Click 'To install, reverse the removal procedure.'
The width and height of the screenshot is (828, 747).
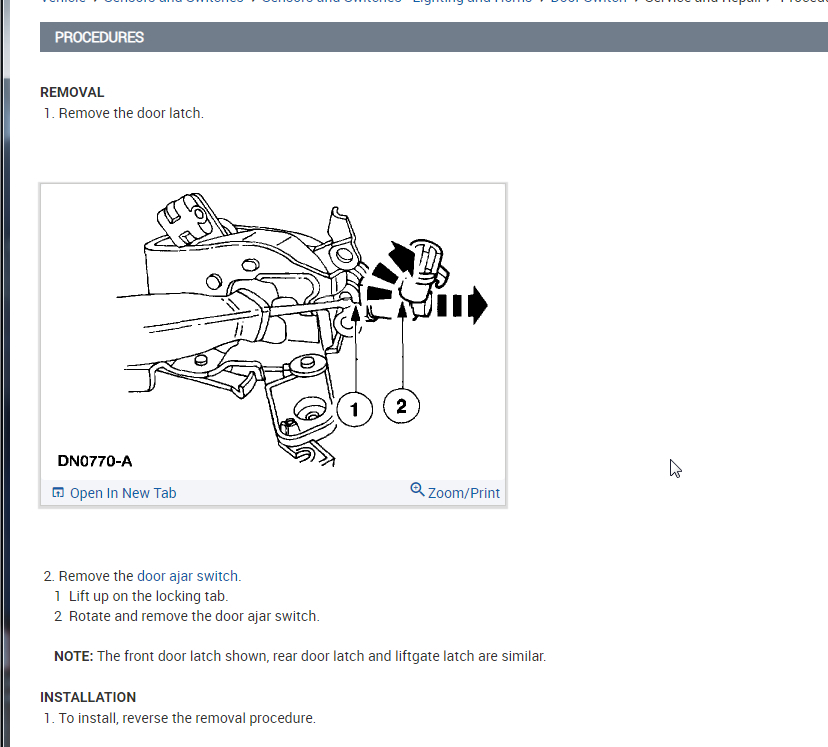187,718
